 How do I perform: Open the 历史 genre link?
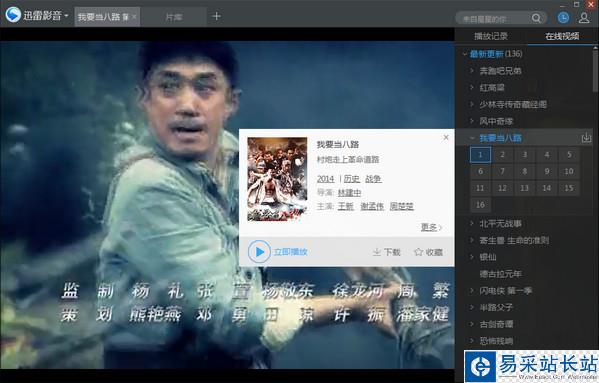pos(351,179)
